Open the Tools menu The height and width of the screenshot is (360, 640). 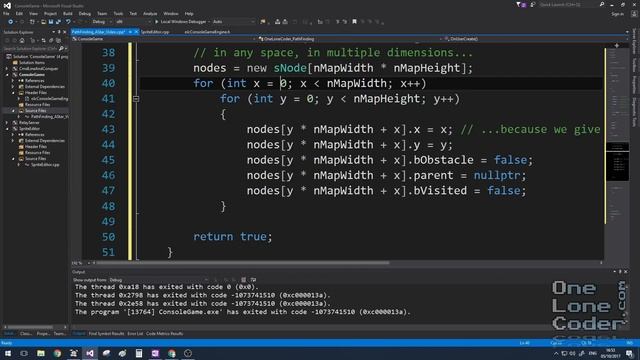click(x=118, y=13)
